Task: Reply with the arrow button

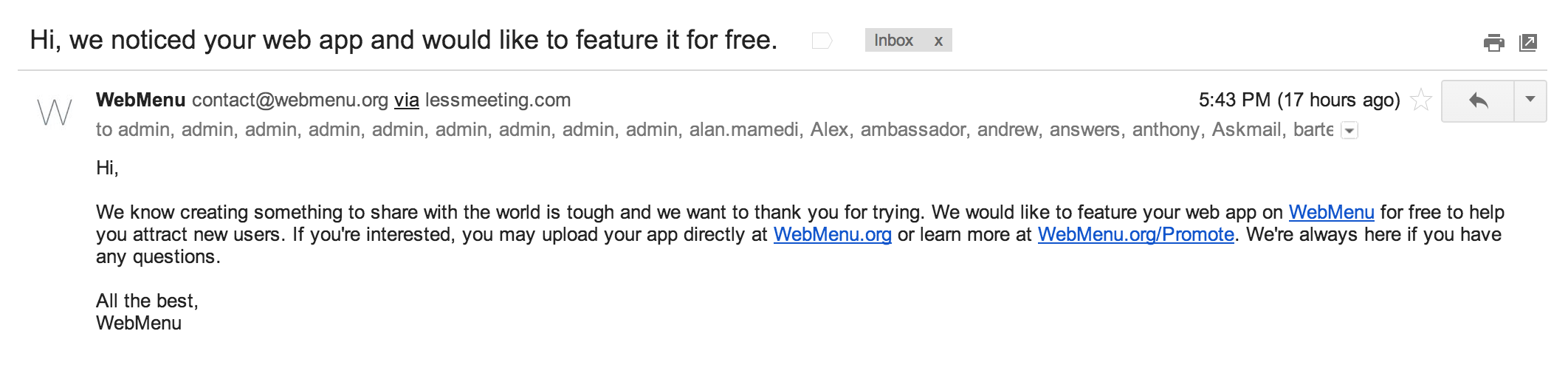Action: tap(1478, 100)
